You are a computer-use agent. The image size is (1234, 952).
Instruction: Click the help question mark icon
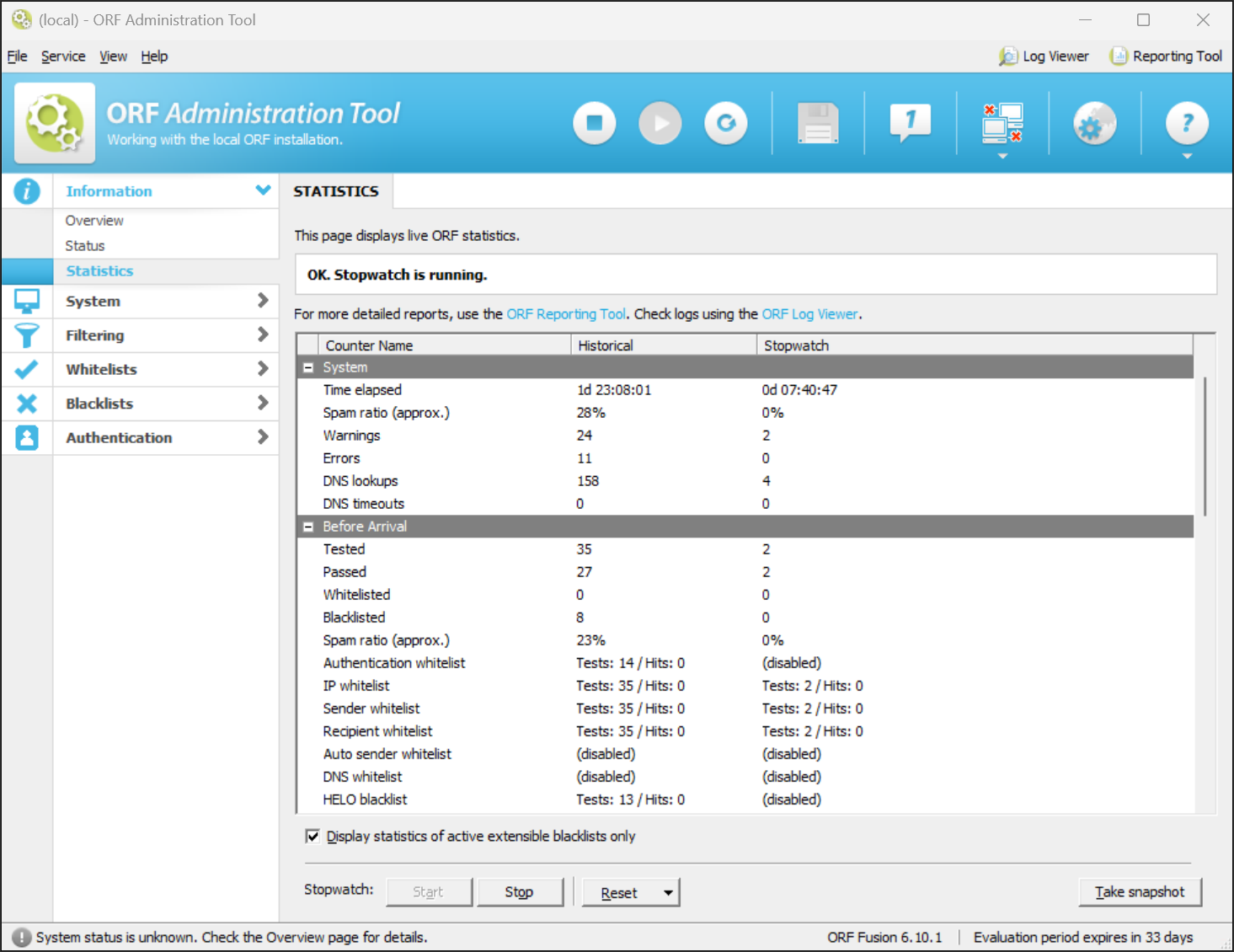[x=1187, y=124]
